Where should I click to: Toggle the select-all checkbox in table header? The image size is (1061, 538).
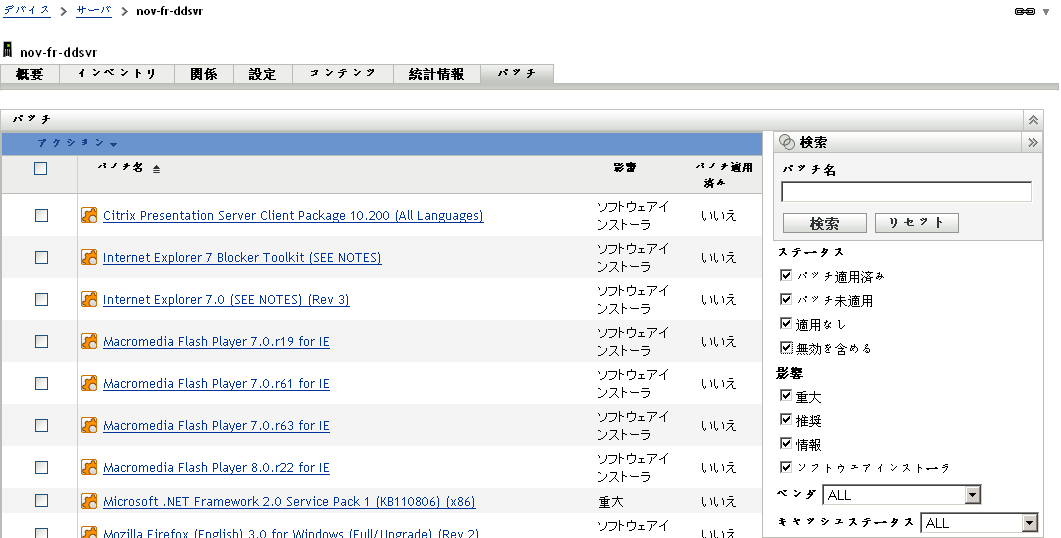pyautogui.click(x=41, y=169)
